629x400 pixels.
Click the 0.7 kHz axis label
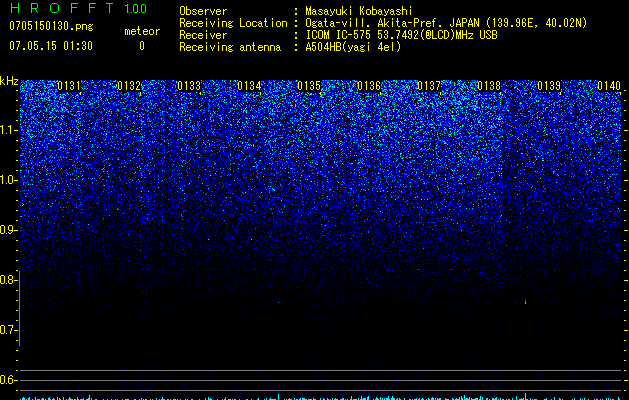tap(9, 330)
